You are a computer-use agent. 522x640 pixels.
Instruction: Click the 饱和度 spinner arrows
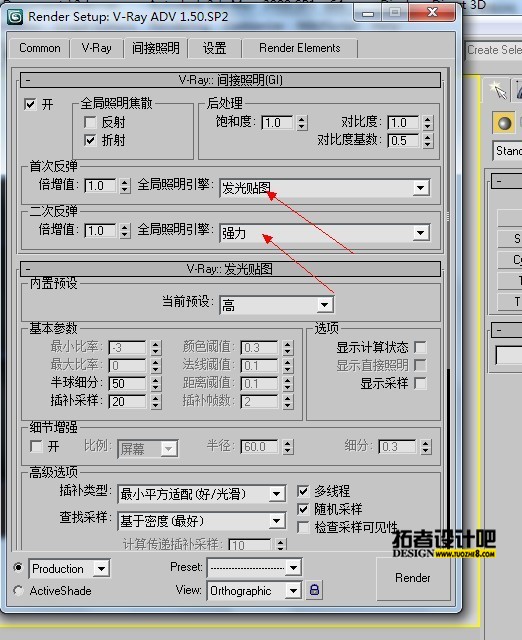pos(302,122)
